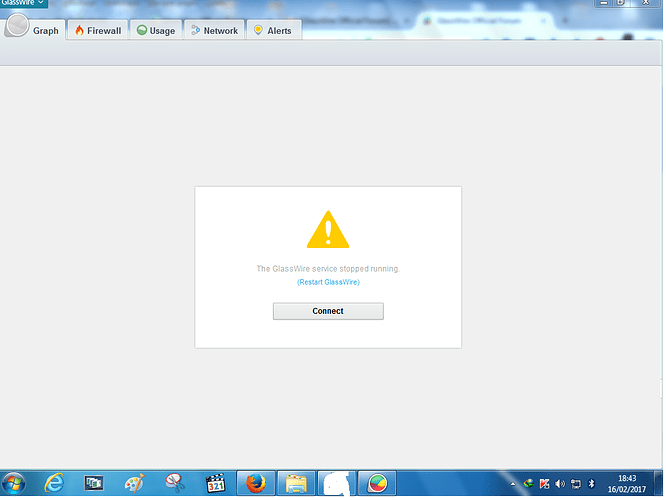666x500 pixels.
Task: Click the Connect button
Action: (328, 311)
